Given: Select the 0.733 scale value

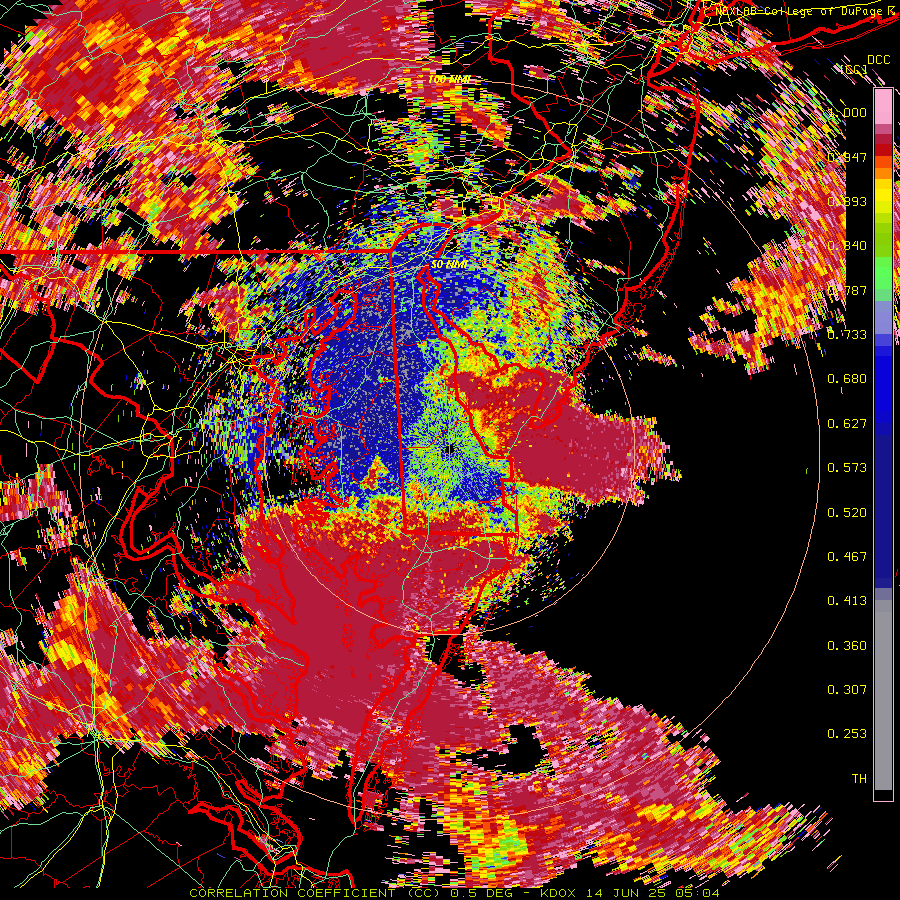Looking at the screenshot, I should click(847, 335).
